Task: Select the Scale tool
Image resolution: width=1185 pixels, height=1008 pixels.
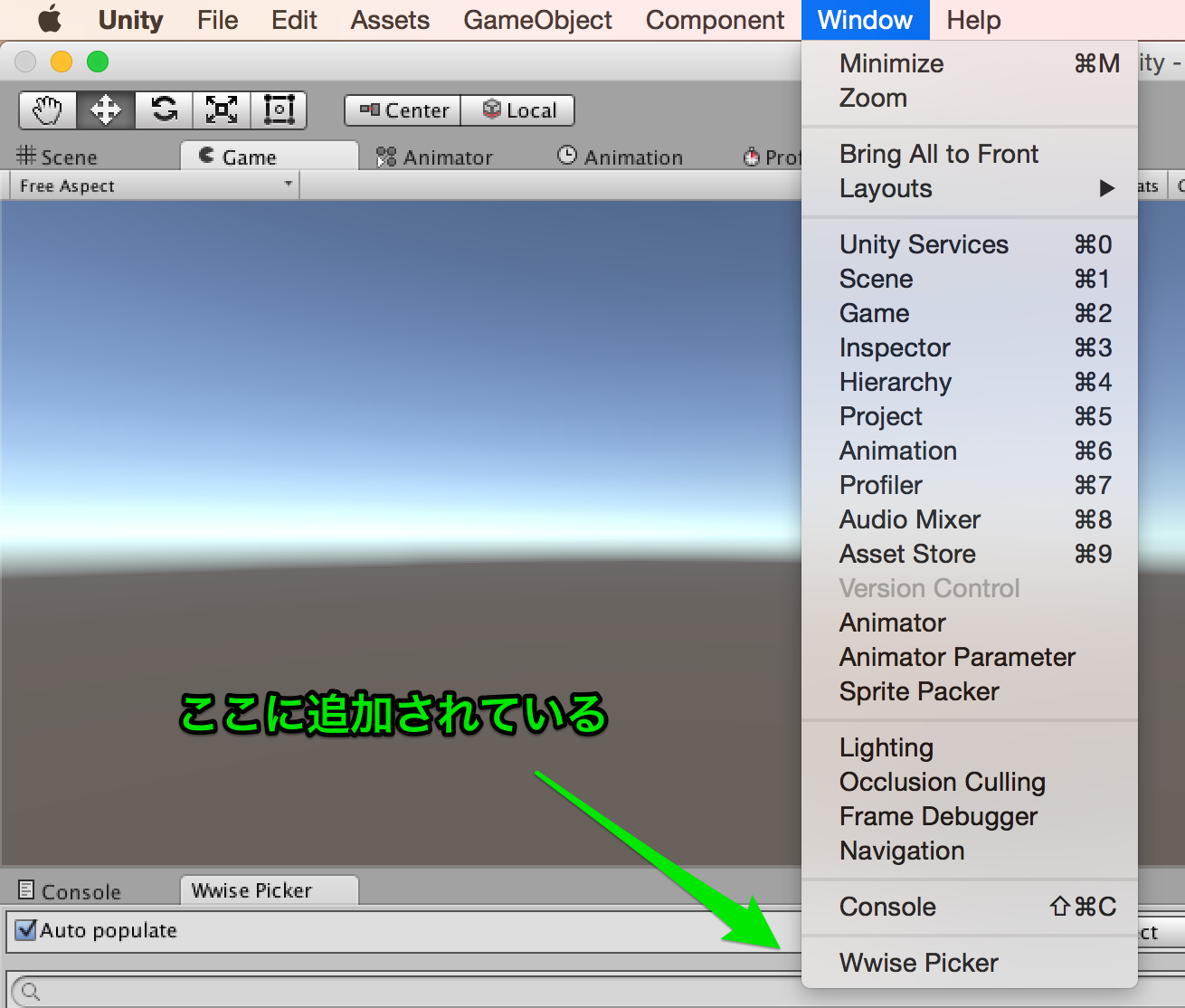Action: tap(222, 110)
